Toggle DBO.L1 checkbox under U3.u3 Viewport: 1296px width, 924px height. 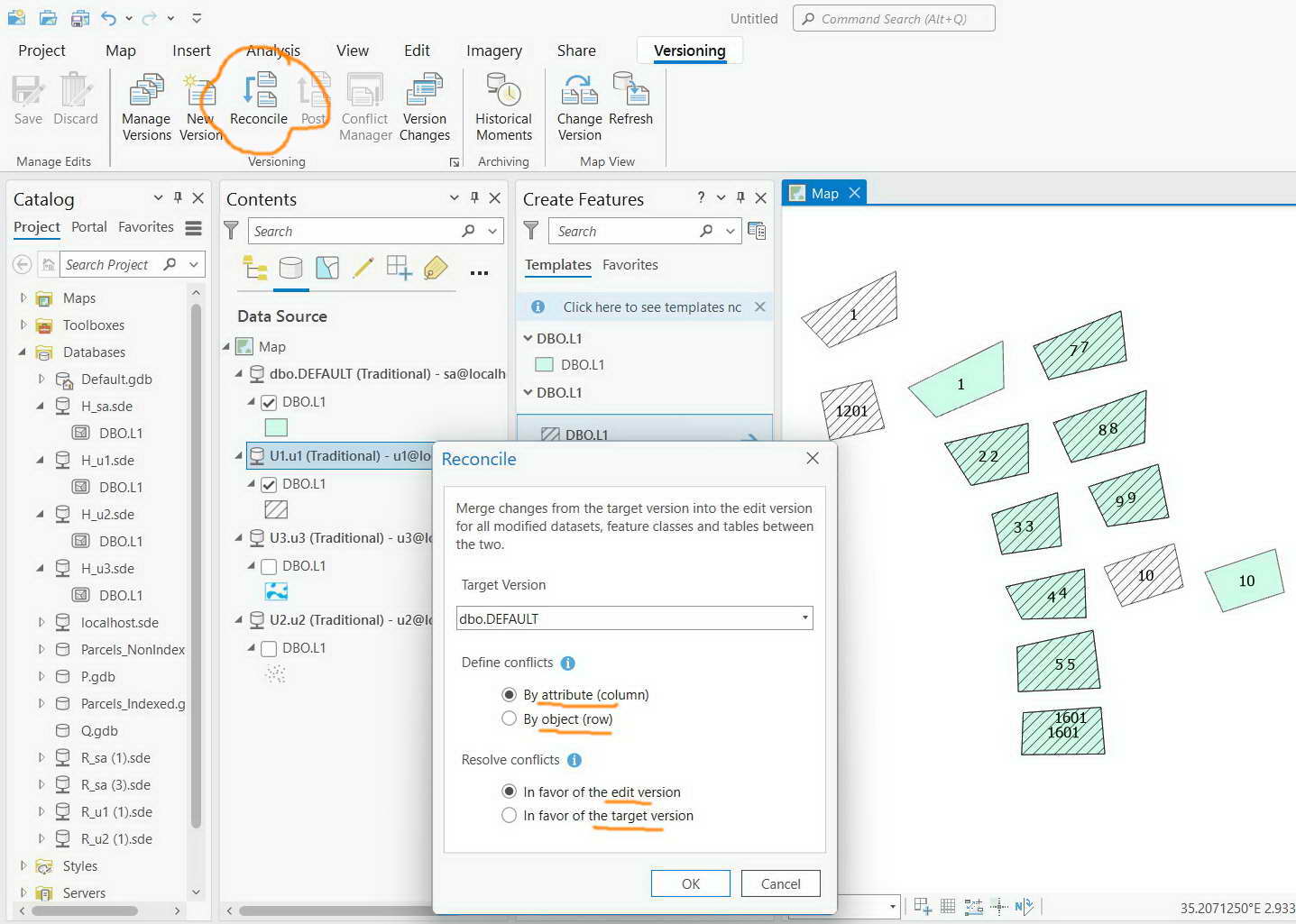click(x=269, y=566)
